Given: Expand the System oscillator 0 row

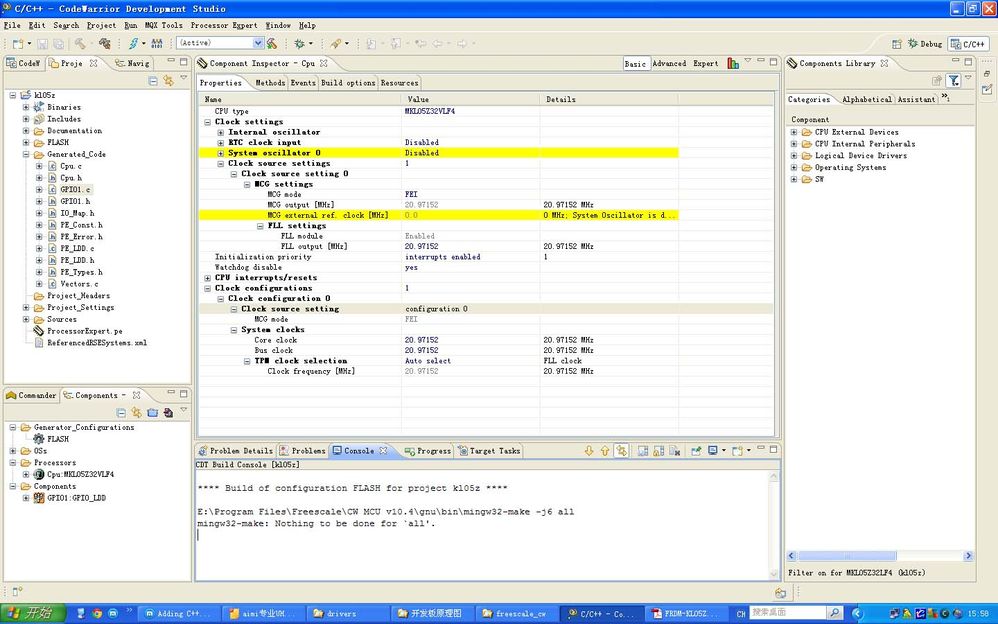Looking at the screenshot, I should [221, 153].
